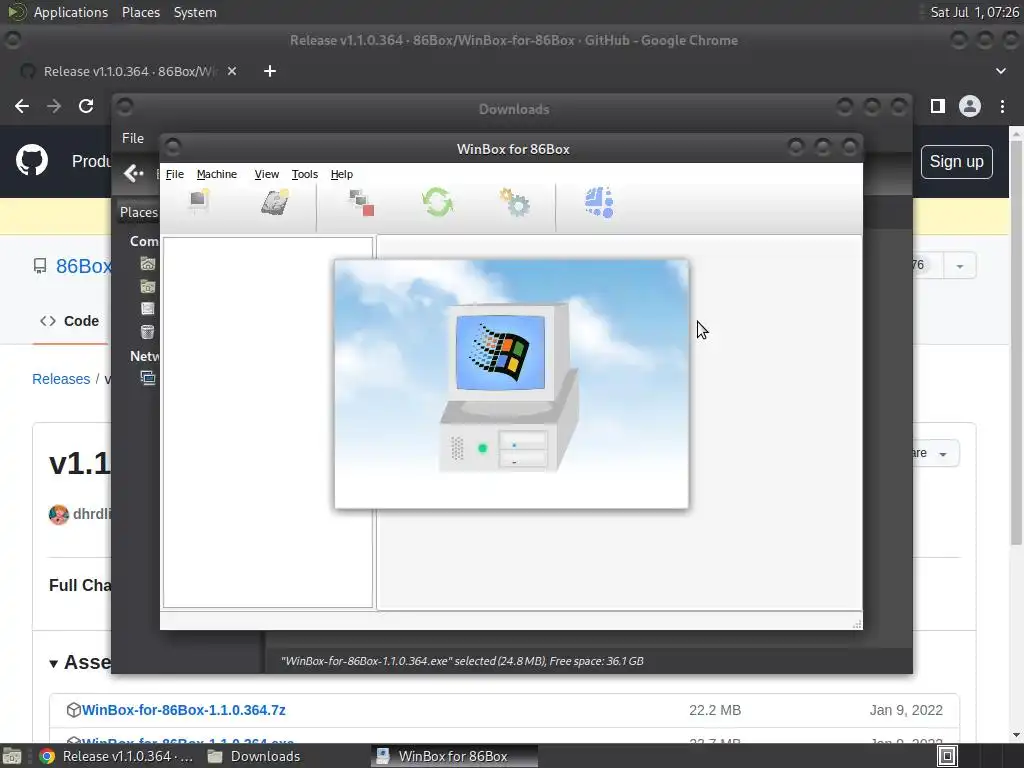Image resolution: width=1024 pixels, height=768 pixels.
Task: Click Show Desktop icon in bottom panel
Action: click(x=12, y=756)
